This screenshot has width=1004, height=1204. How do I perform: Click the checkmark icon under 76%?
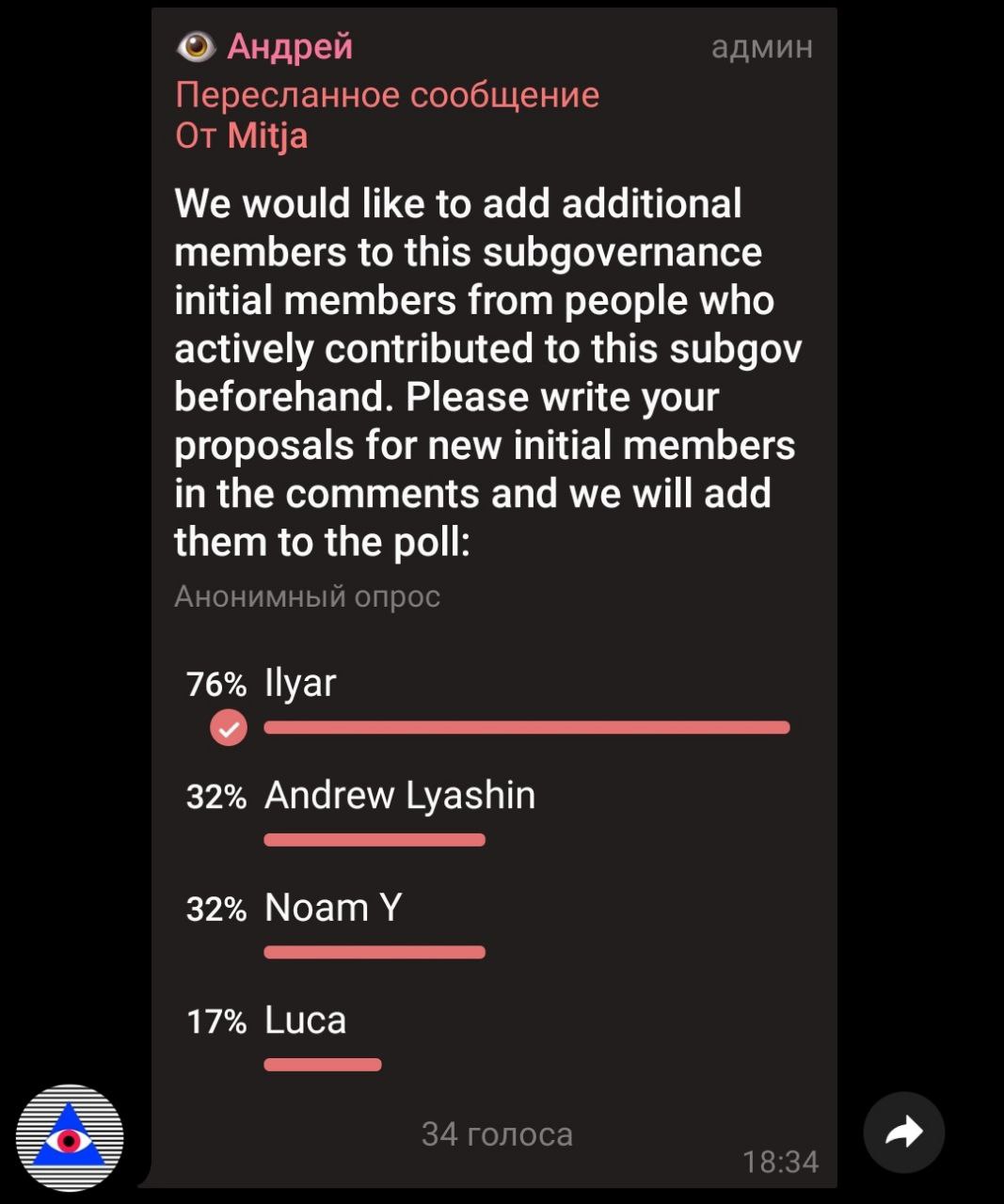pos(228,727)
